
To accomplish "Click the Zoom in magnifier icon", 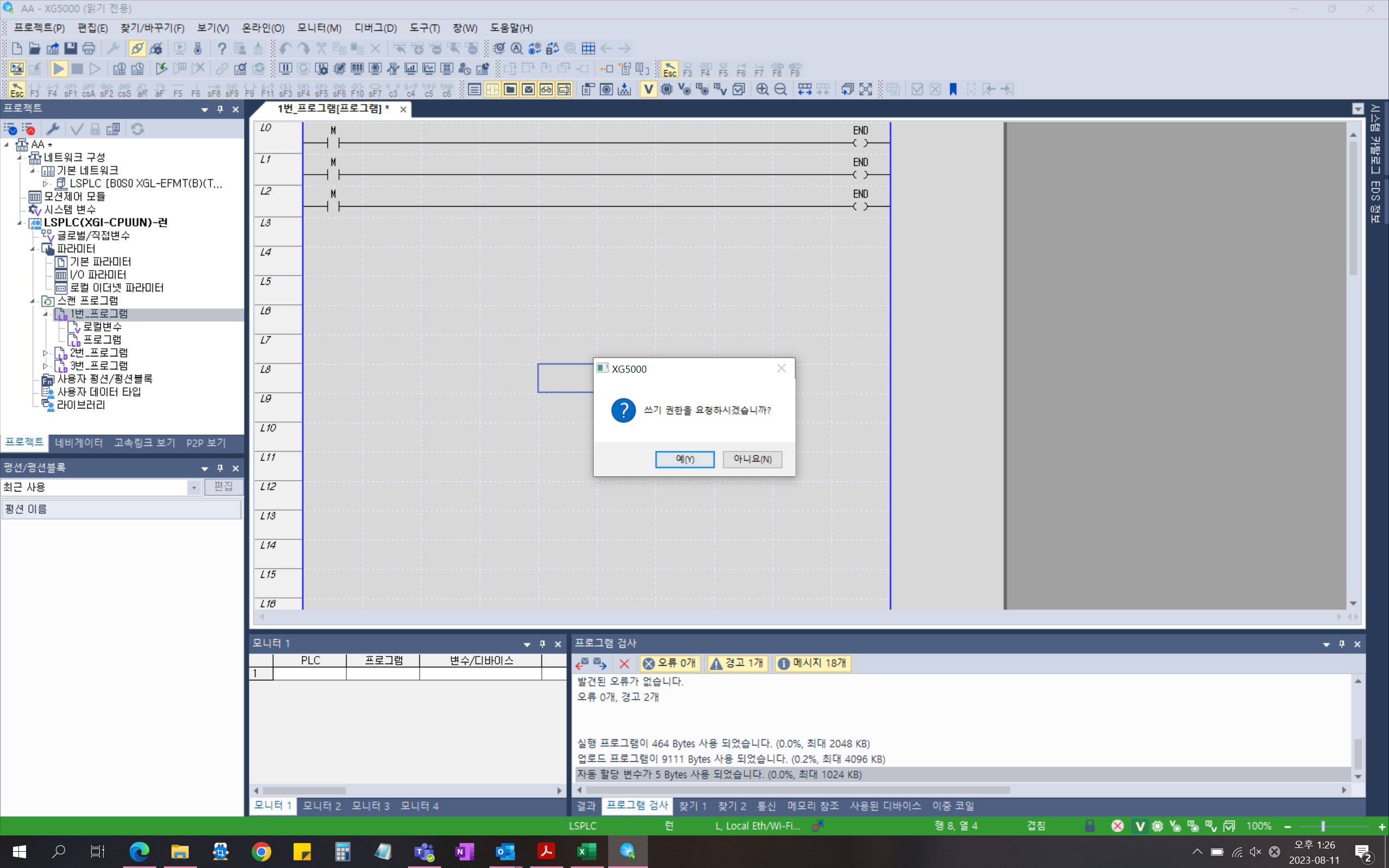I will coord(763,89).
